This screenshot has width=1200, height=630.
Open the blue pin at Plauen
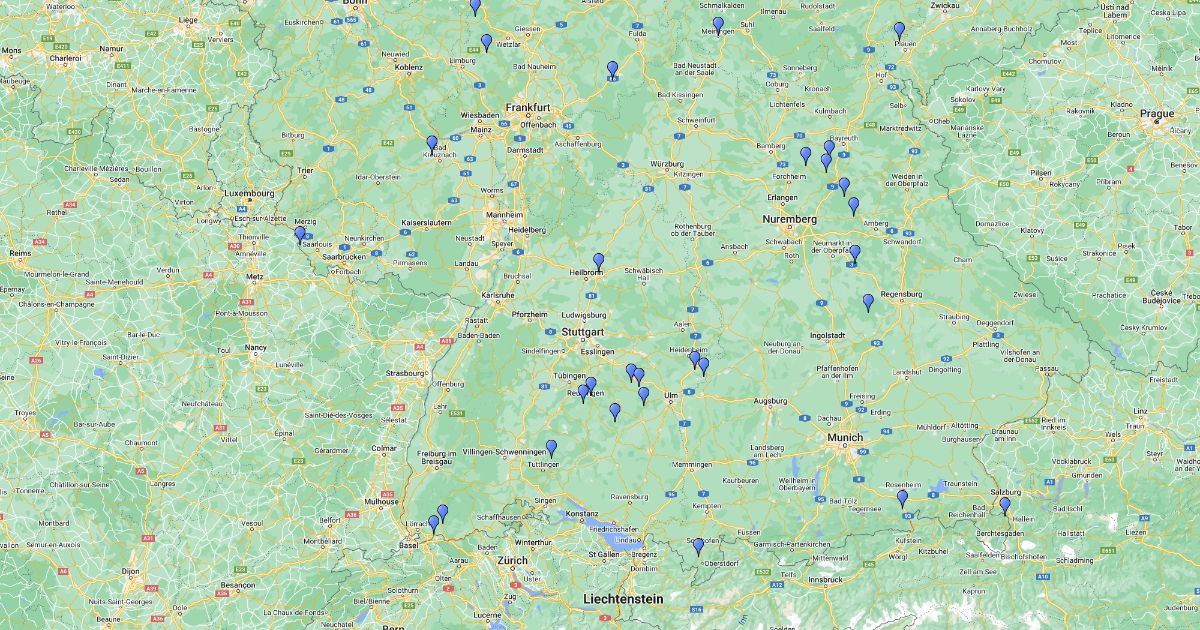pyautogui.click(x=899, y=30)
